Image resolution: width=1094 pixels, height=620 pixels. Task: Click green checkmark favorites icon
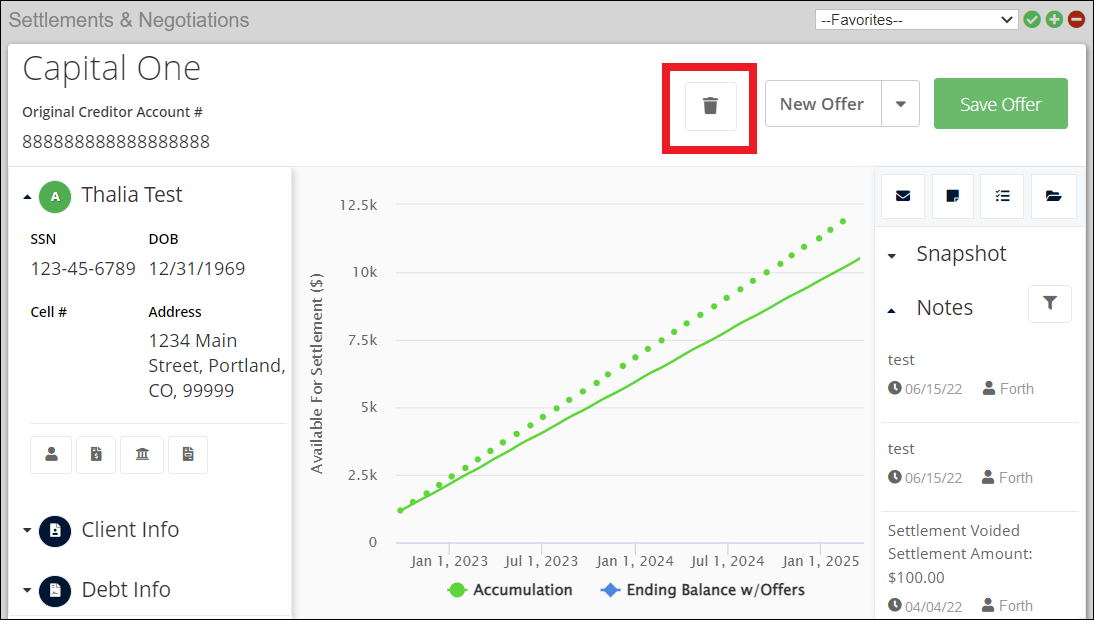(1032, 20)
